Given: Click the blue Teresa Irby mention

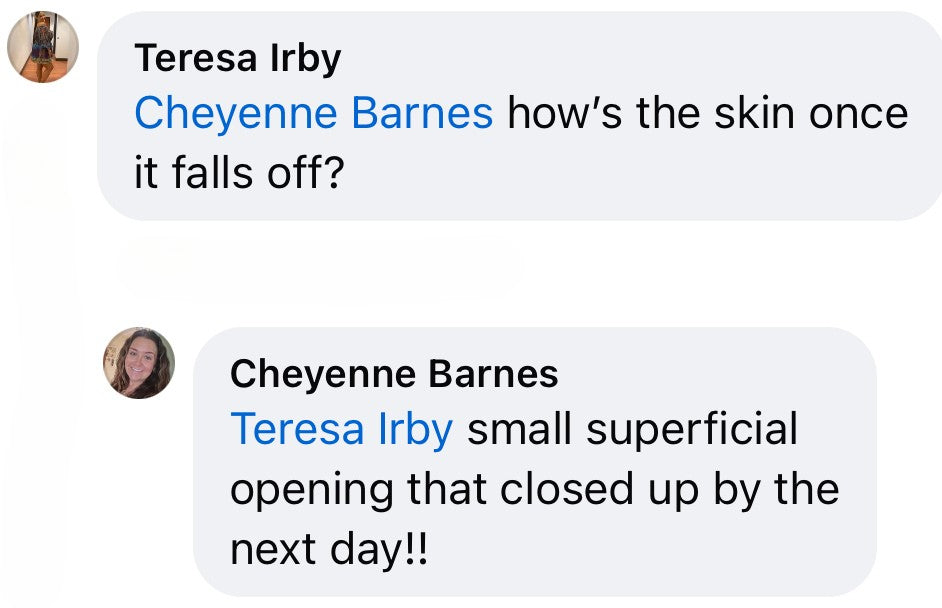Looking at the screenshot, I should coord(342,429).
